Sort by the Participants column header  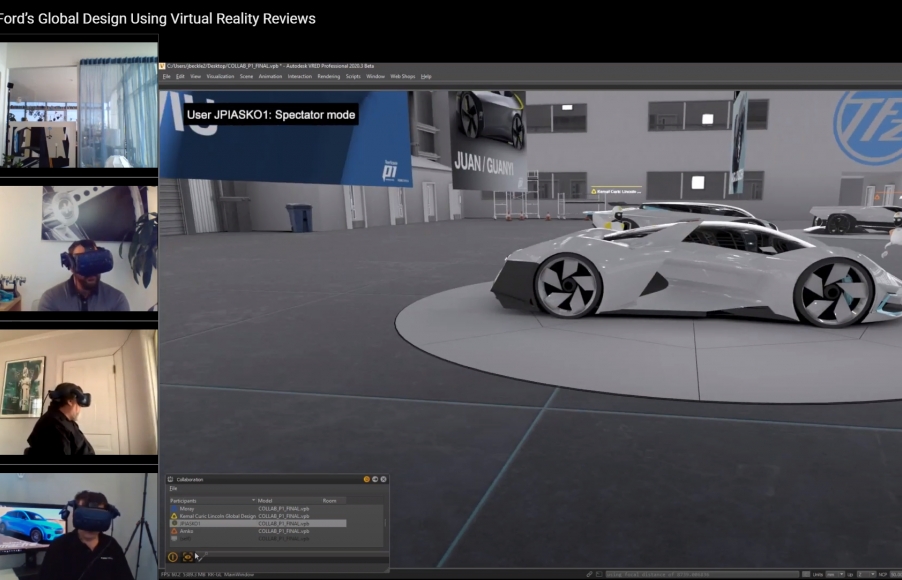(212, 501)
